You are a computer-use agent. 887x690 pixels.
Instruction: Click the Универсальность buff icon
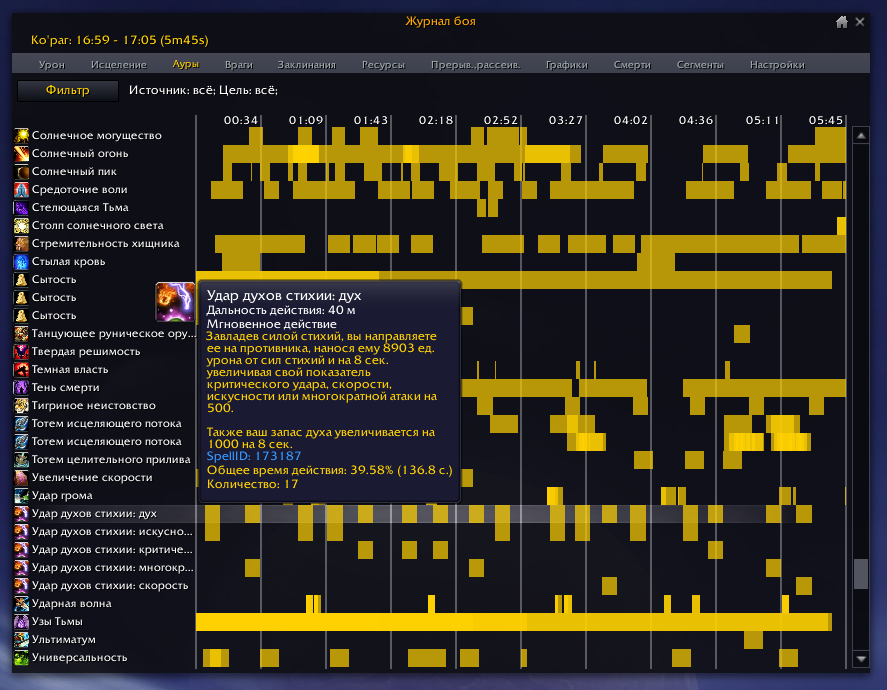21,657
